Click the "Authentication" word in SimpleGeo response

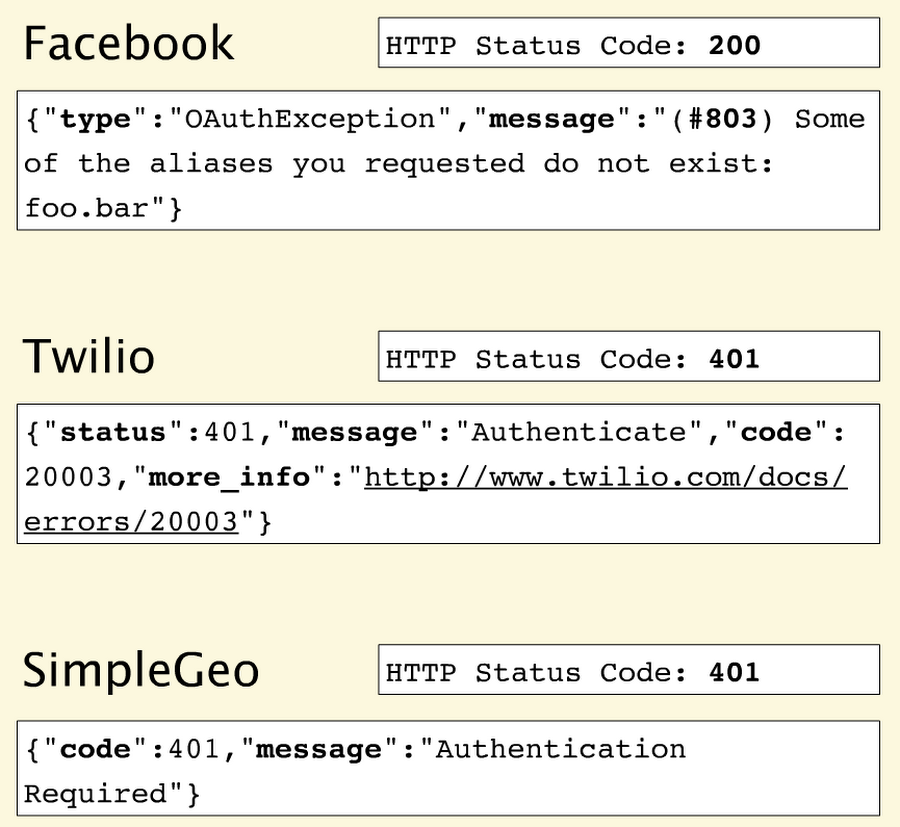pos(560,749)
